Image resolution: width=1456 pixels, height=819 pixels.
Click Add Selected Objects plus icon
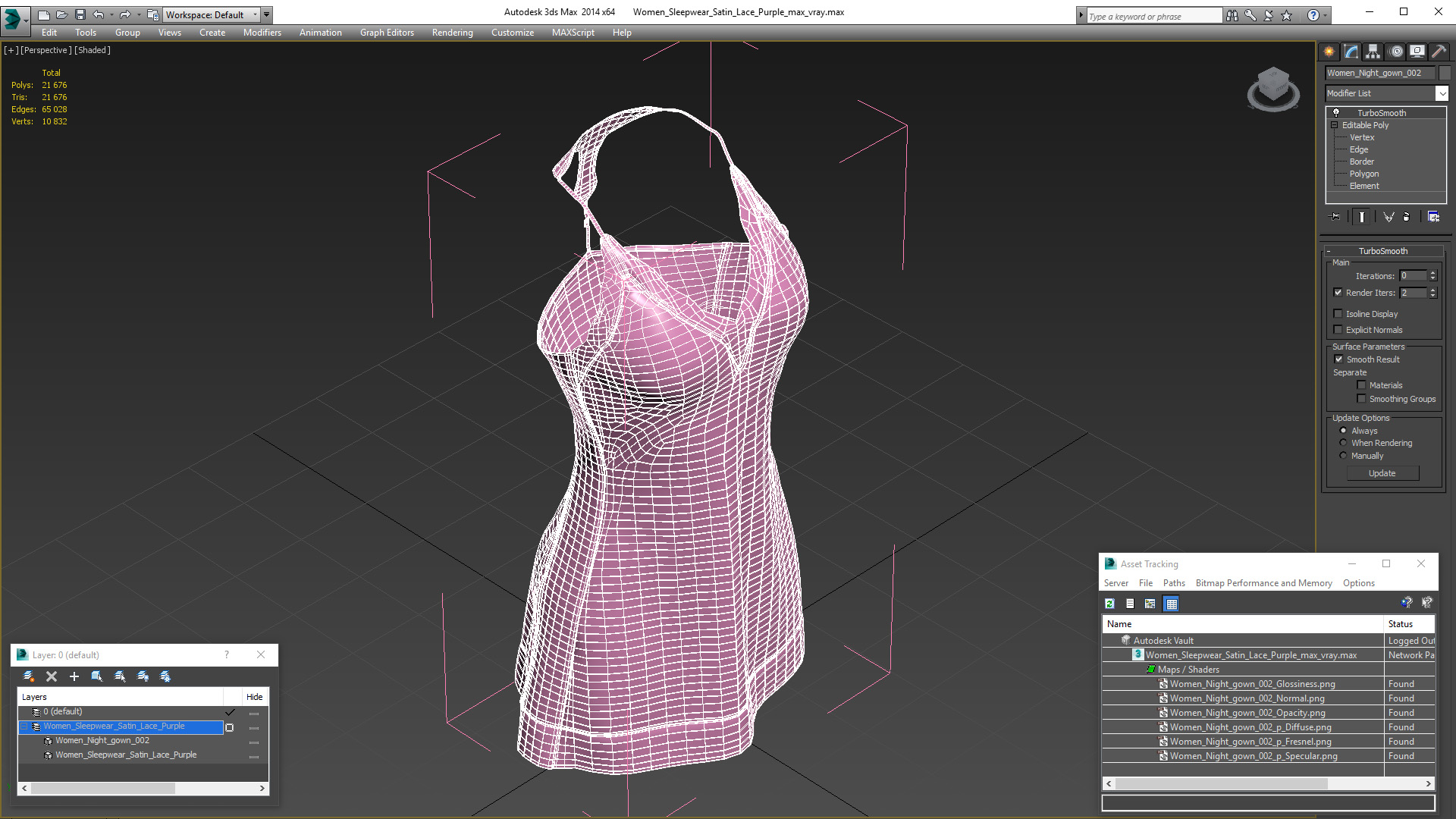(74, 676)
